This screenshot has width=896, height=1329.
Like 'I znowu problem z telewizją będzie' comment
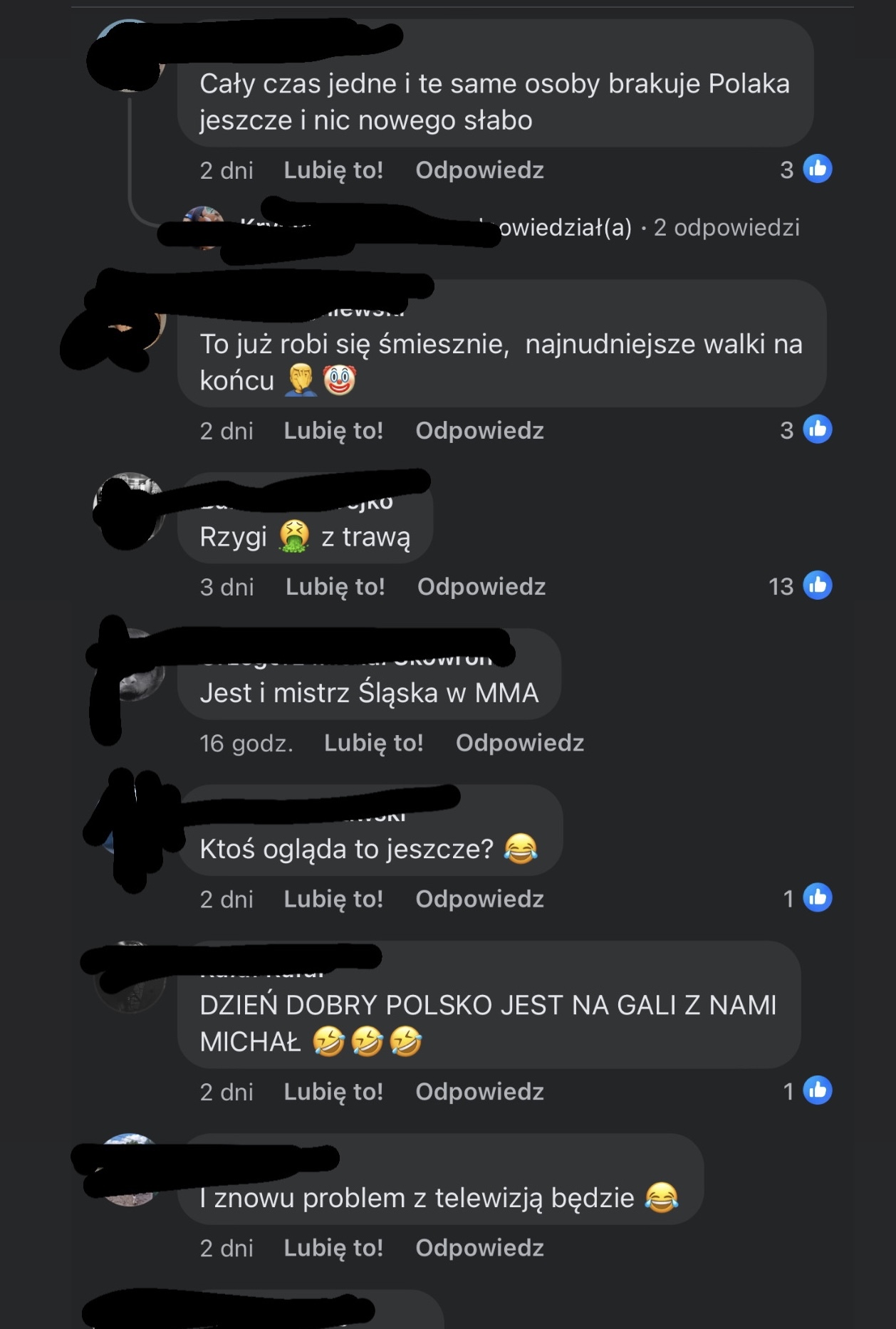coord(333,1247)
